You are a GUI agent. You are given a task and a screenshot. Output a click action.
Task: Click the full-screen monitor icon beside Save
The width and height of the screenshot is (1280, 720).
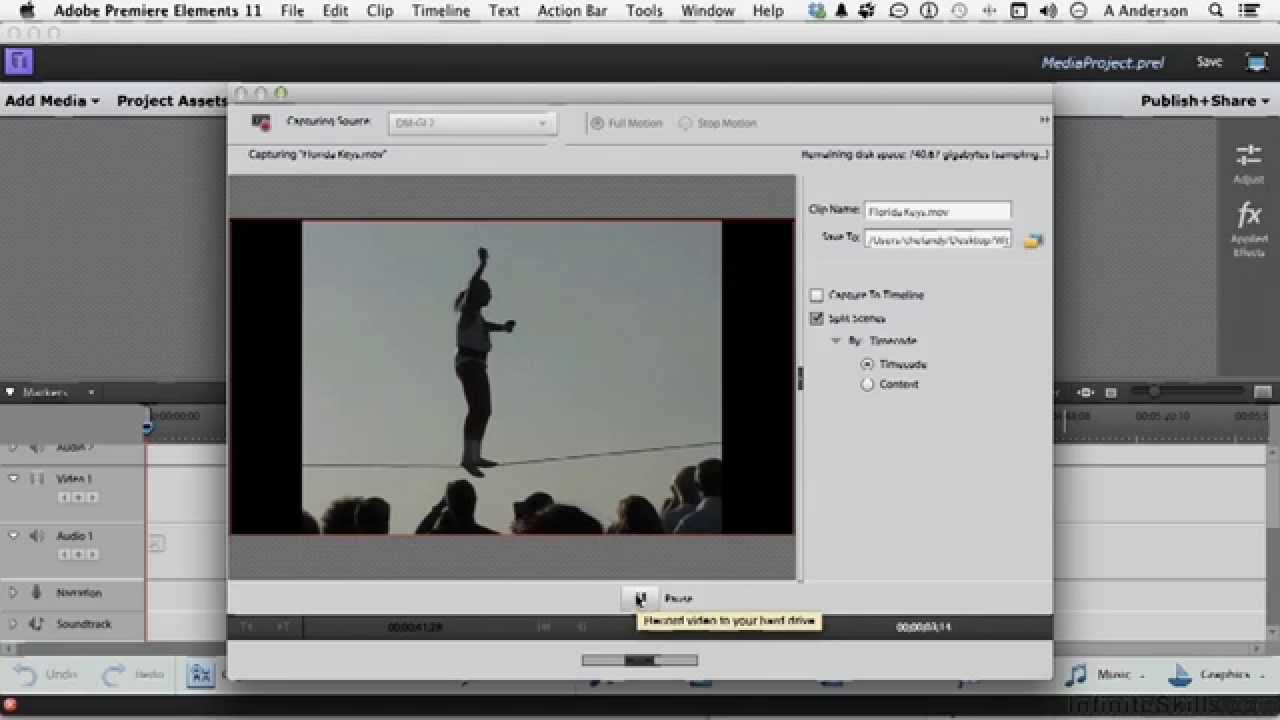tap(1257, 62)
